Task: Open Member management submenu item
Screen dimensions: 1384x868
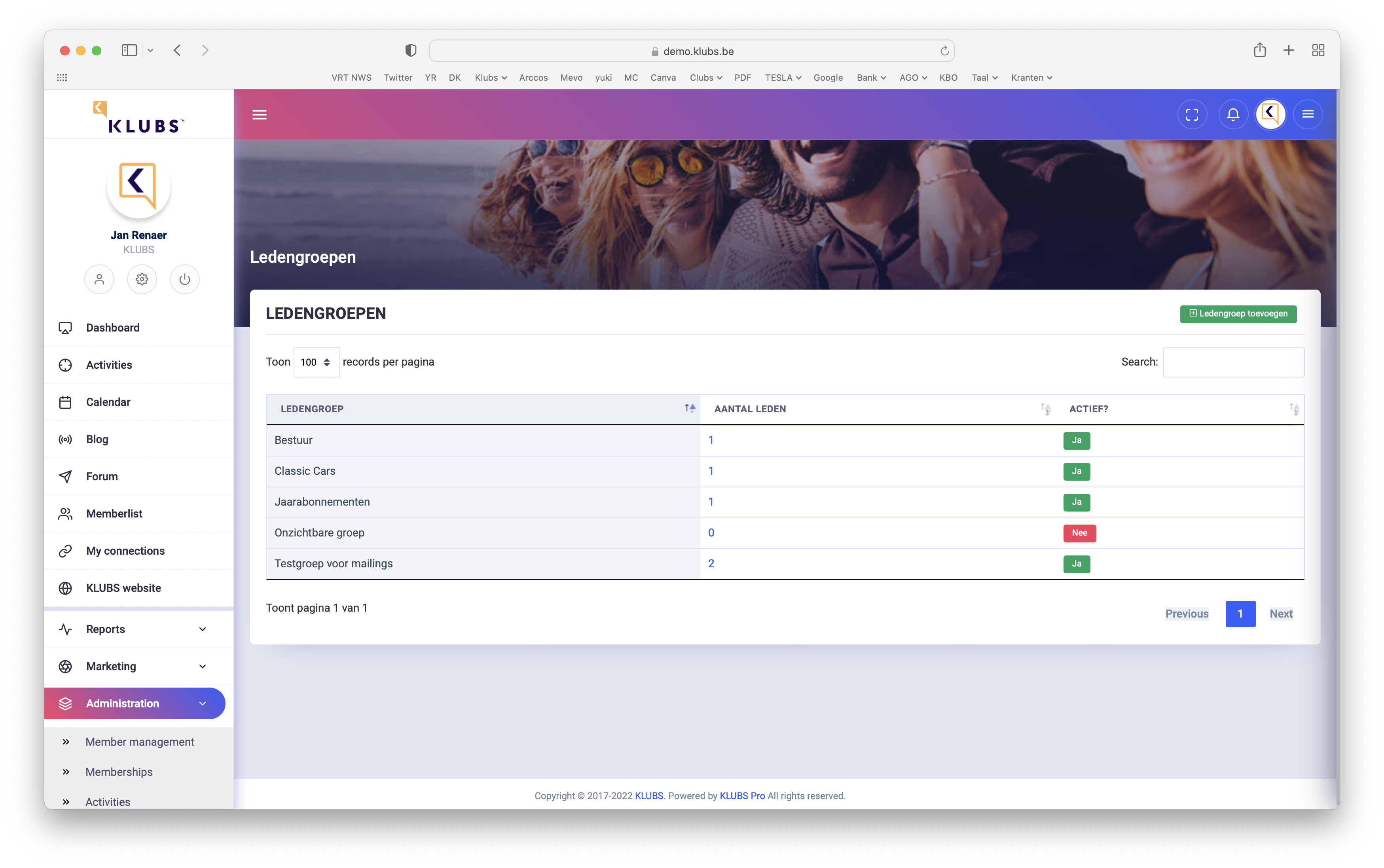Action: (x=140, y=742)
